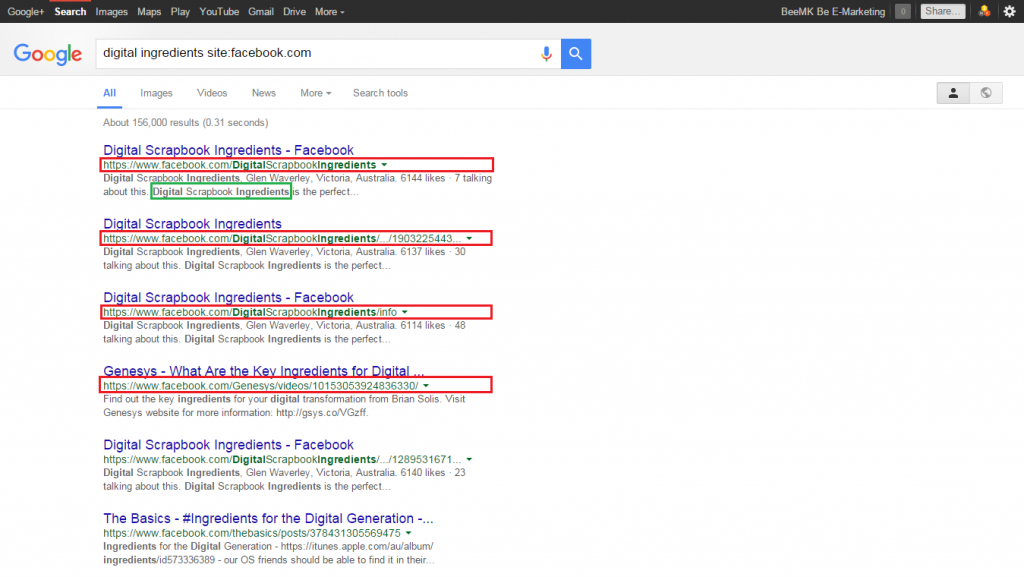Go to Images in the top bar
The image size is (1024, 577).
[x=112, y=12]
